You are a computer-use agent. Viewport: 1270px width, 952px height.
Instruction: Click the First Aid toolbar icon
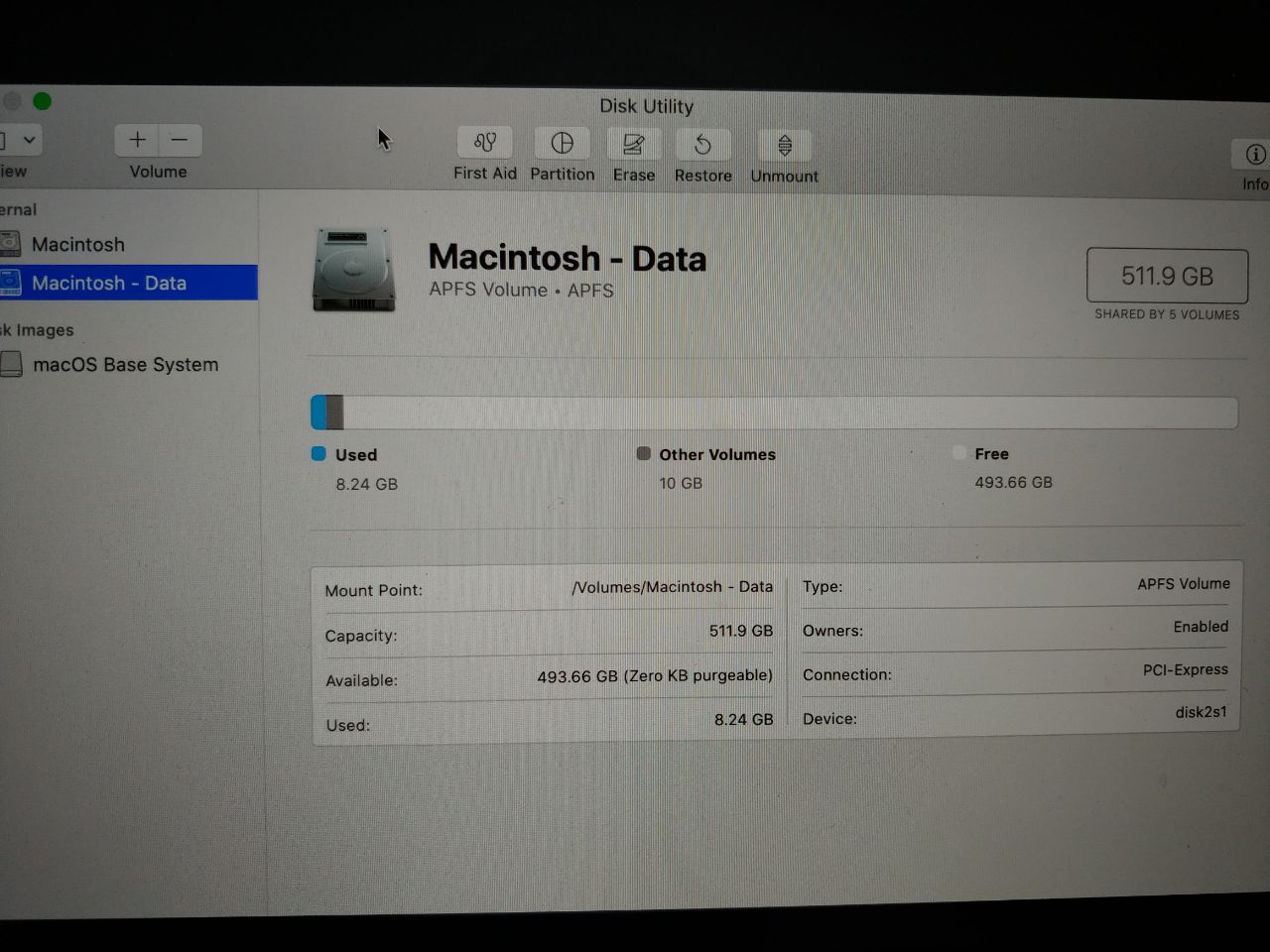click(x=485, y=143)
